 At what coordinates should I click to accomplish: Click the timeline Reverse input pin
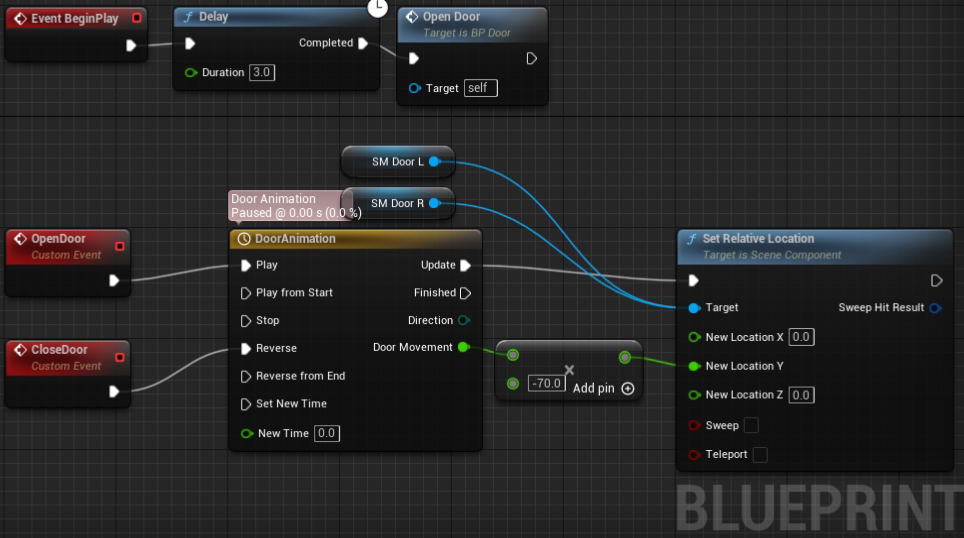tap(245, 349)
